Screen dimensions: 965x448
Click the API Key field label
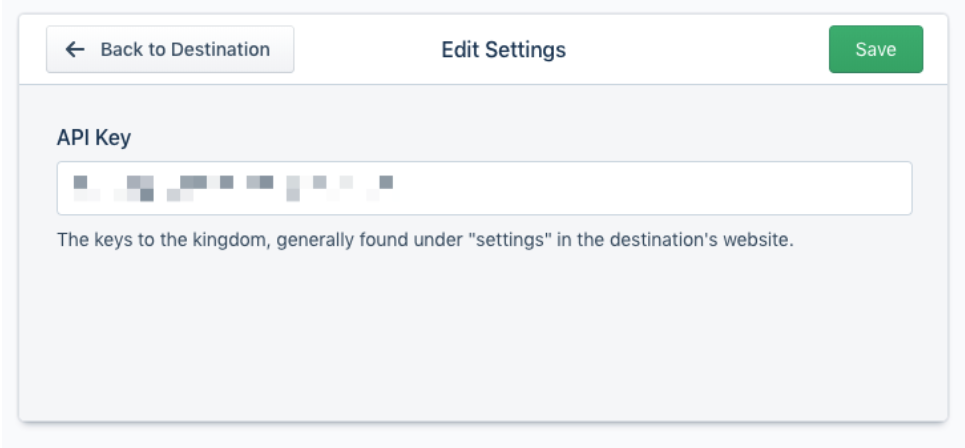click(93, 138)
